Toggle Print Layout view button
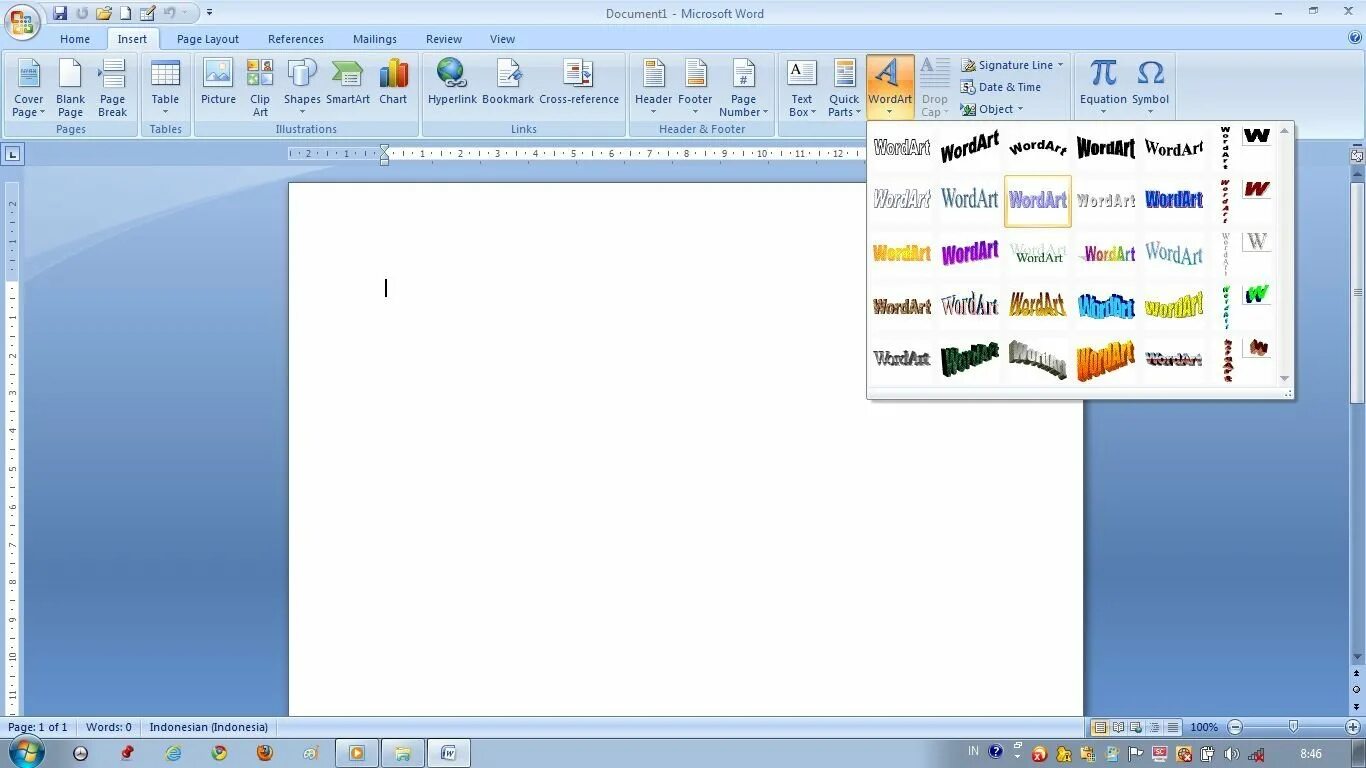Viewport: 1366px width, 768px height. (x=1099, y=727)
